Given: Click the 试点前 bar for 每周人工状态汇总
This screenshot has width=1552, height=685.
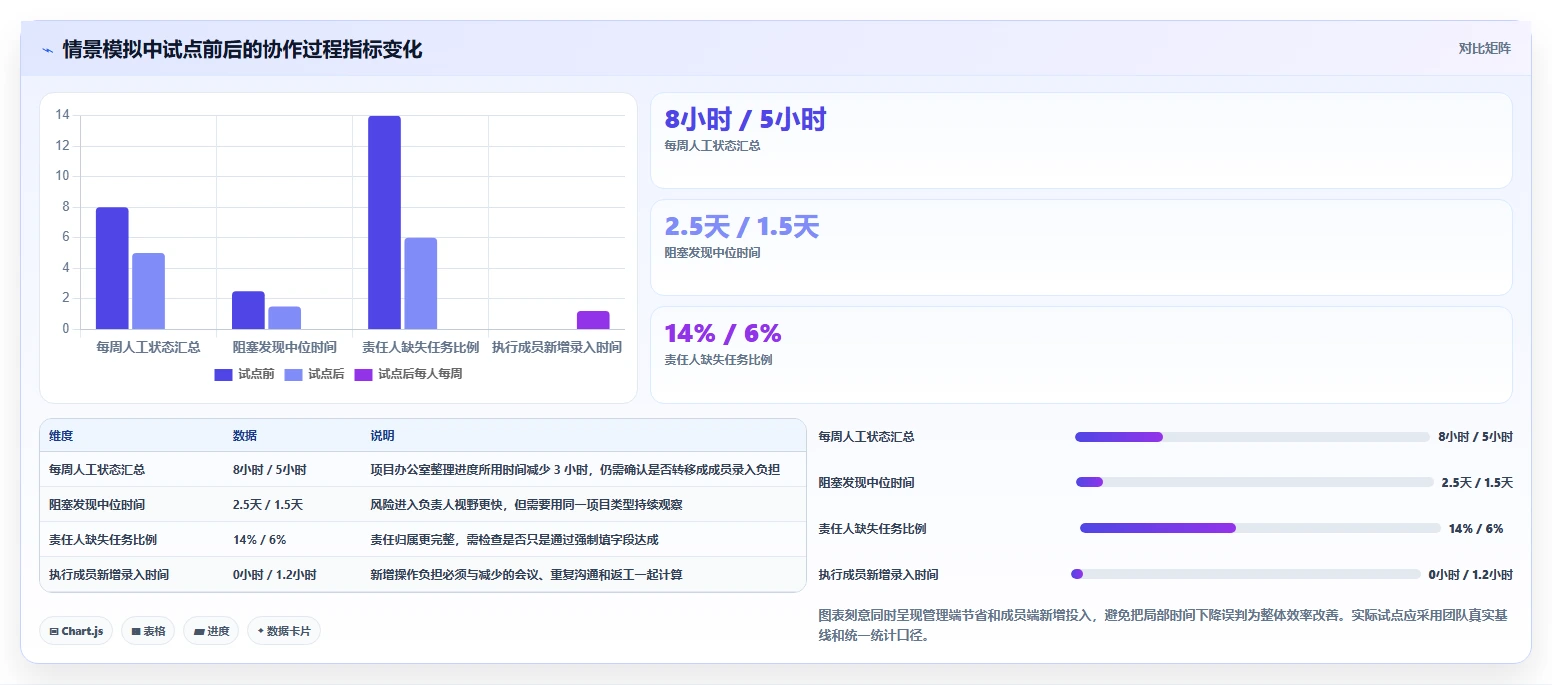Looking at the screenshot, I should coord(112,268).
